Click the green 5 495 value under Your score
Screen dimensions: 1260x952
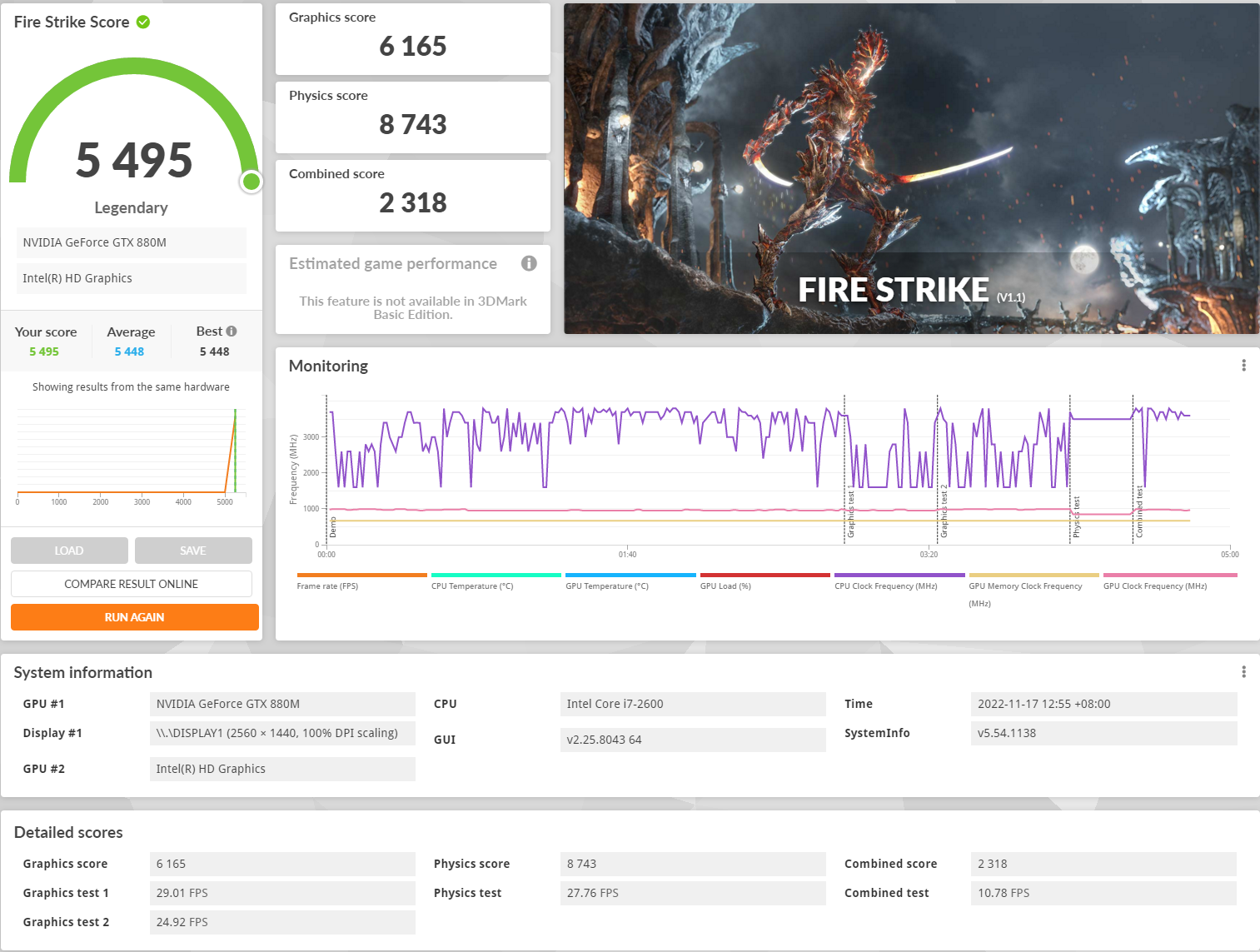point(44,351)
